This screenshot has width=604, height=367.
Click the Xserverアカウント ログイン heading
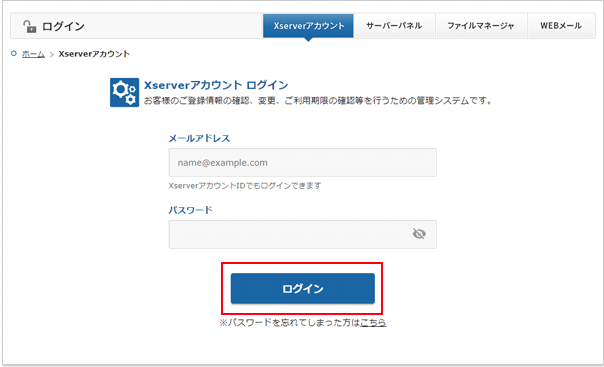[216, 85]
